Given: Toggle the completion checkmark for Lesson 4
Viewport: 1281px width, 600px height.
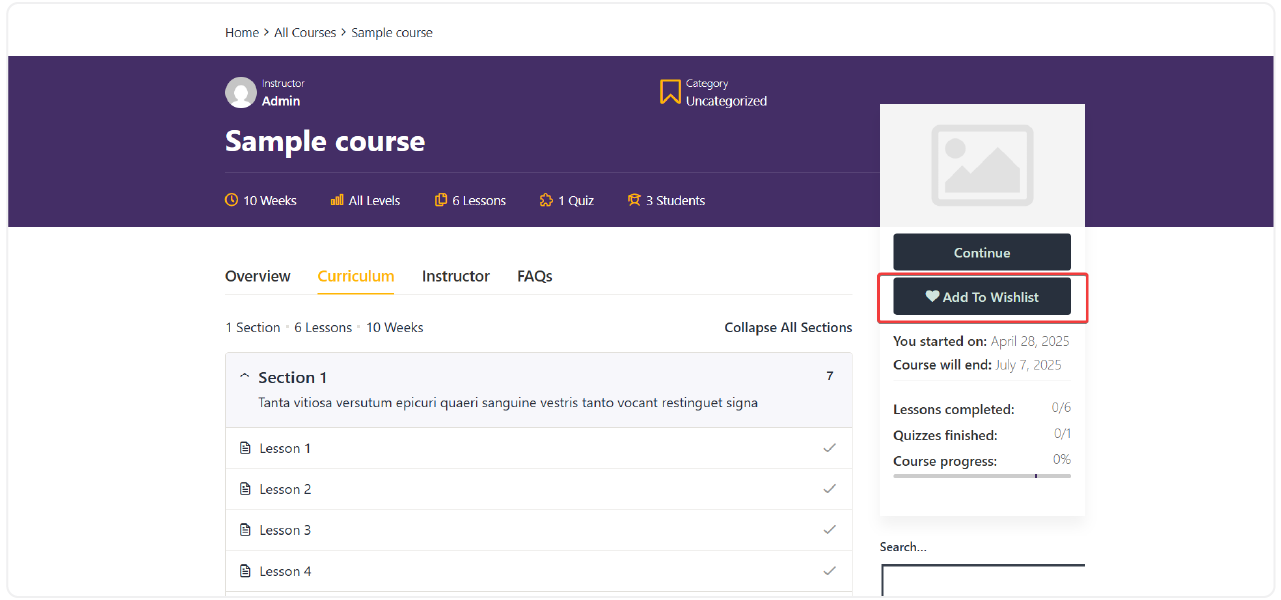Looking at the screenshot, I should tap(829, 570).
